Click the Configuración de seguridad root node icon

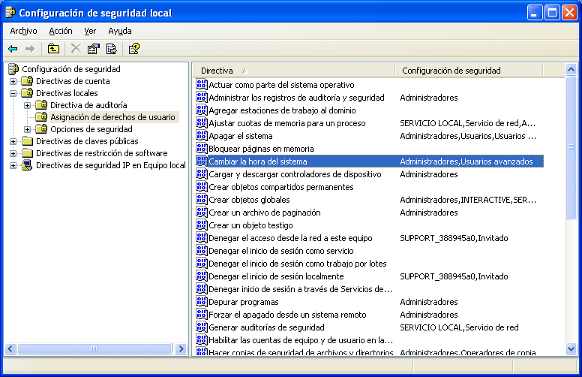(x=13, y=69)
